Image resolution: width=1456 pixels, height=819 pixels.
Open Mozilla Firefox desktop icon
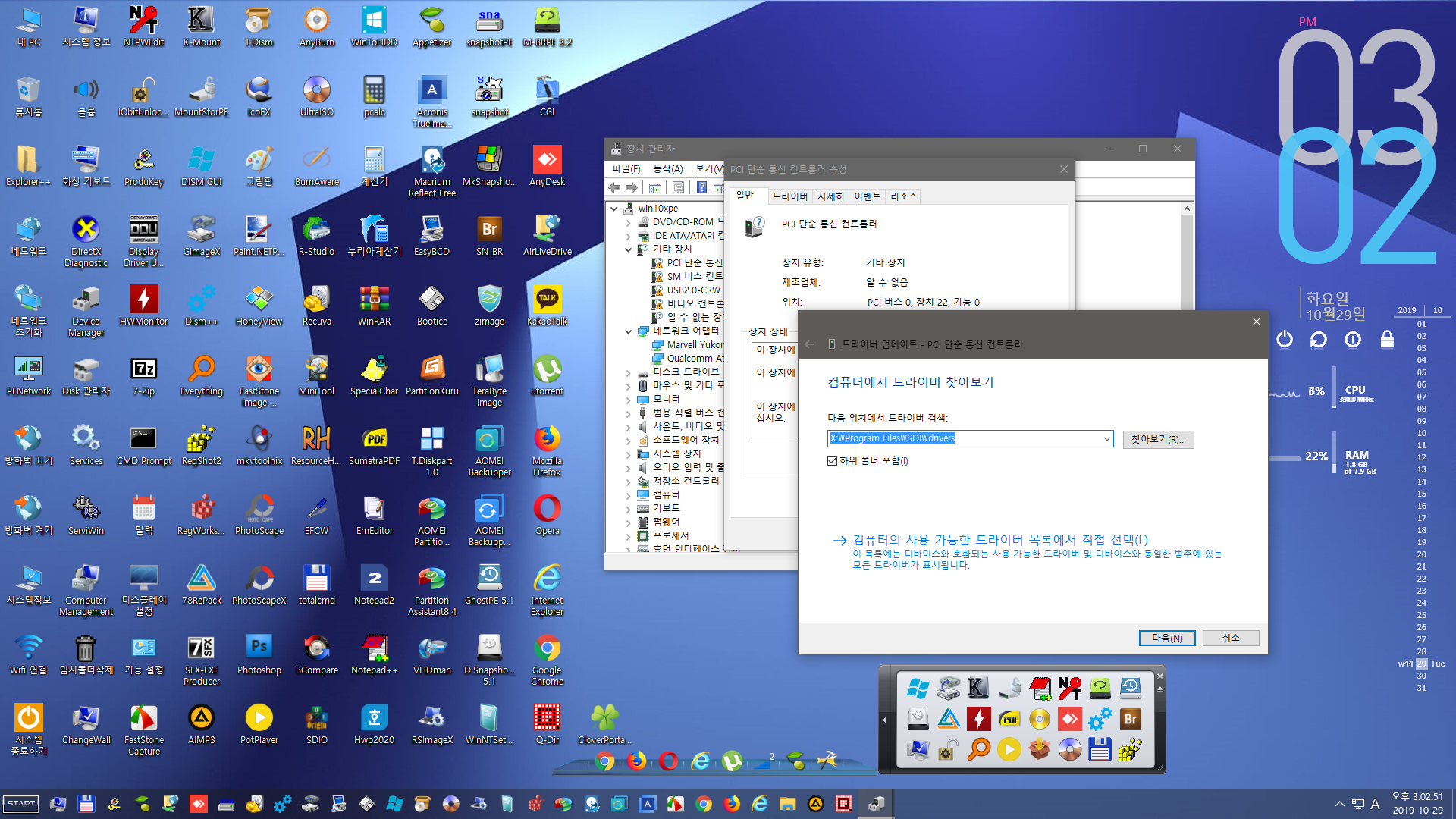[x=547, y=450]
